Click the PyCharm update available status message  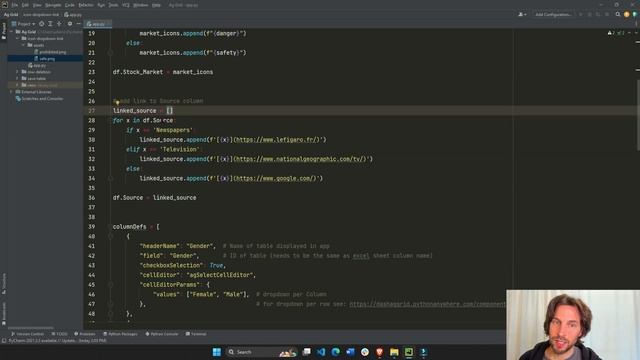click(x=57, y=340)
